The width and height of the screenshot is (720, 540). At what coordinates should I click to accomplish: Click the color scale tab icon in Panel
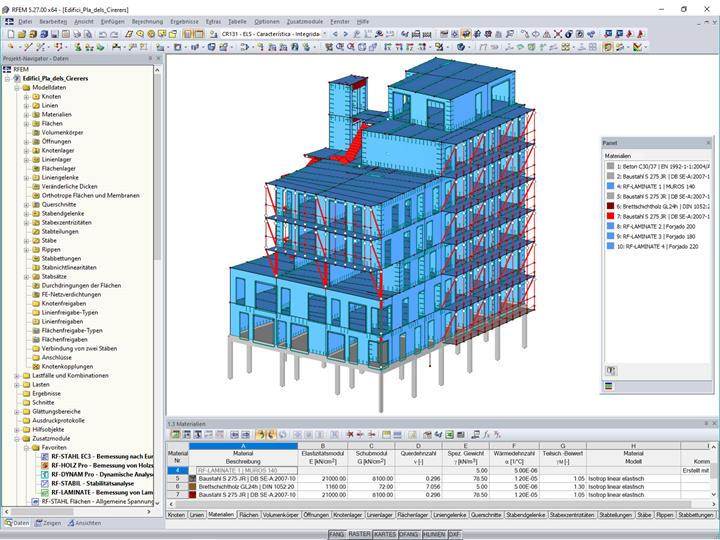click(609, 387)
